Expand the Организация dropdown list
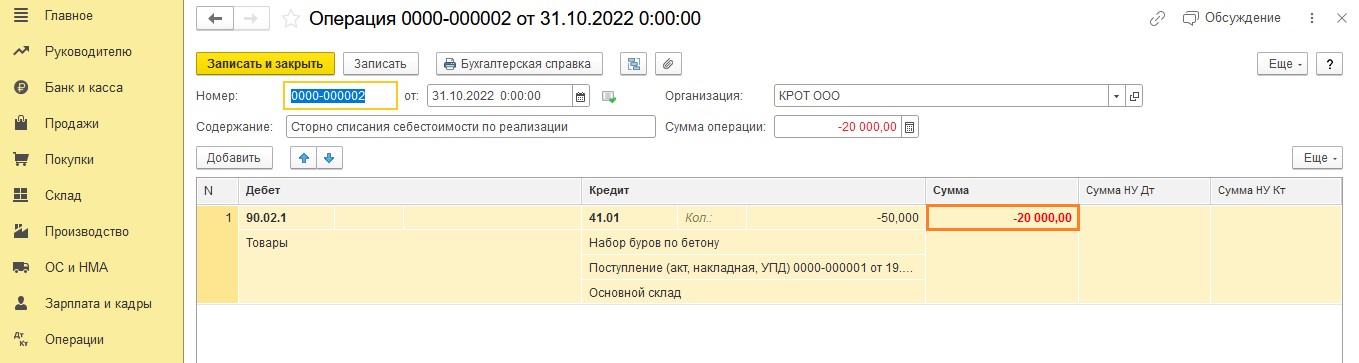This screenshot has width=1359, height=363. [1116, 96]
